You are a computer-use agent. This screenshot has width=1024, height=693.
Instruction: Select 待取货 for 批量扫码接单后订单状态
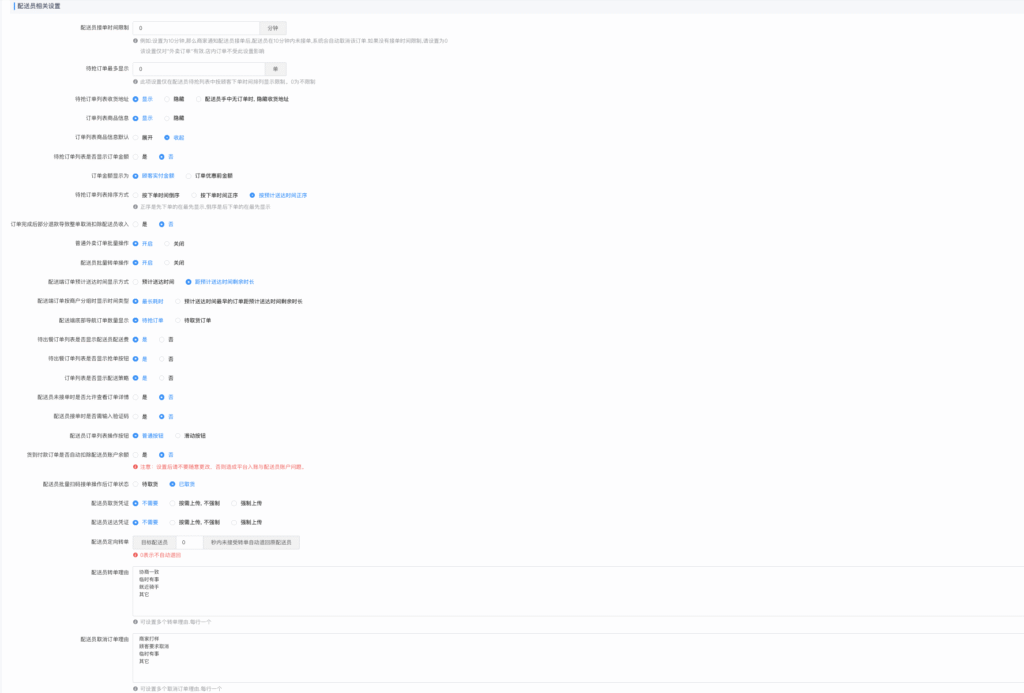point(136,484)
